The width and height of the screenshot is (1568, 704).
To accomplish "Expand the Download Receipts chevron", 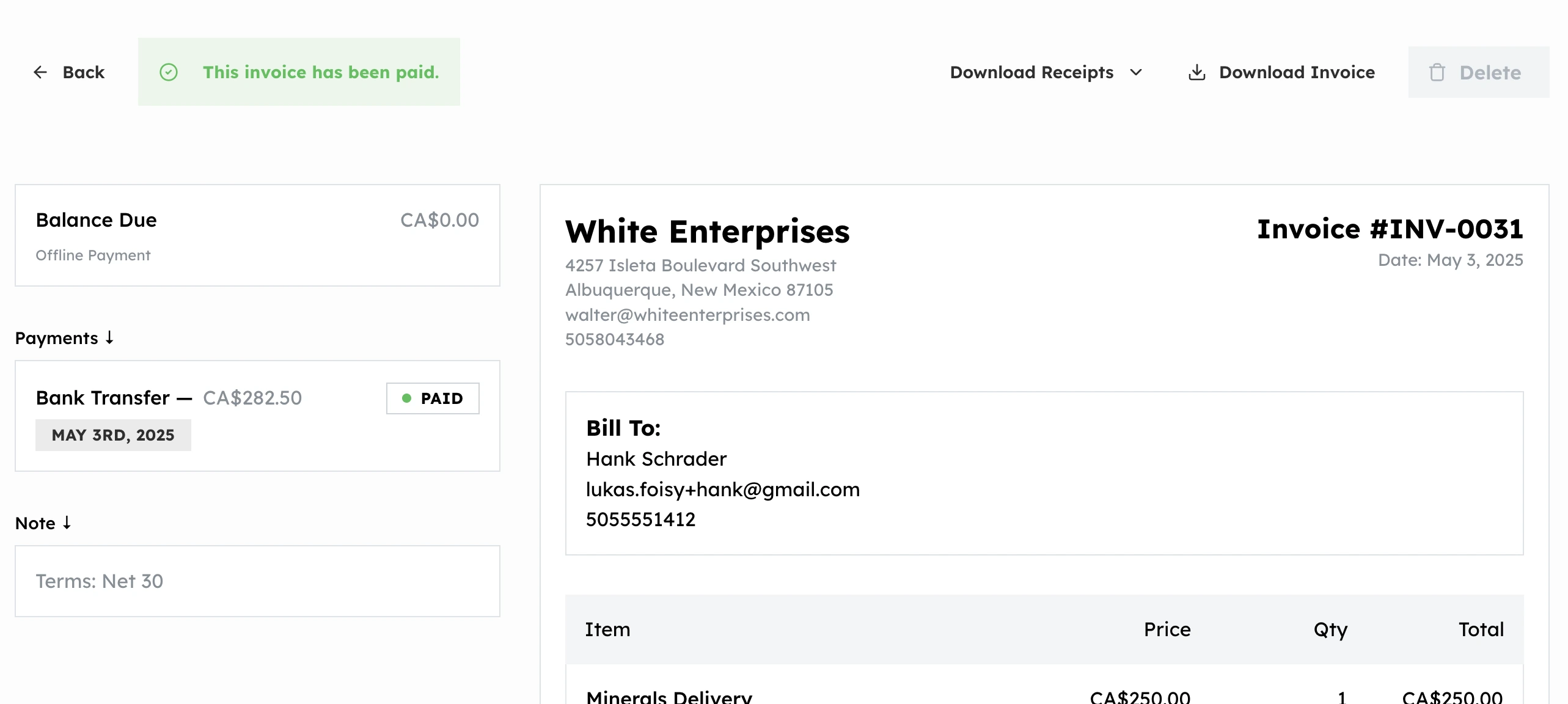I will click(1136, 72).
